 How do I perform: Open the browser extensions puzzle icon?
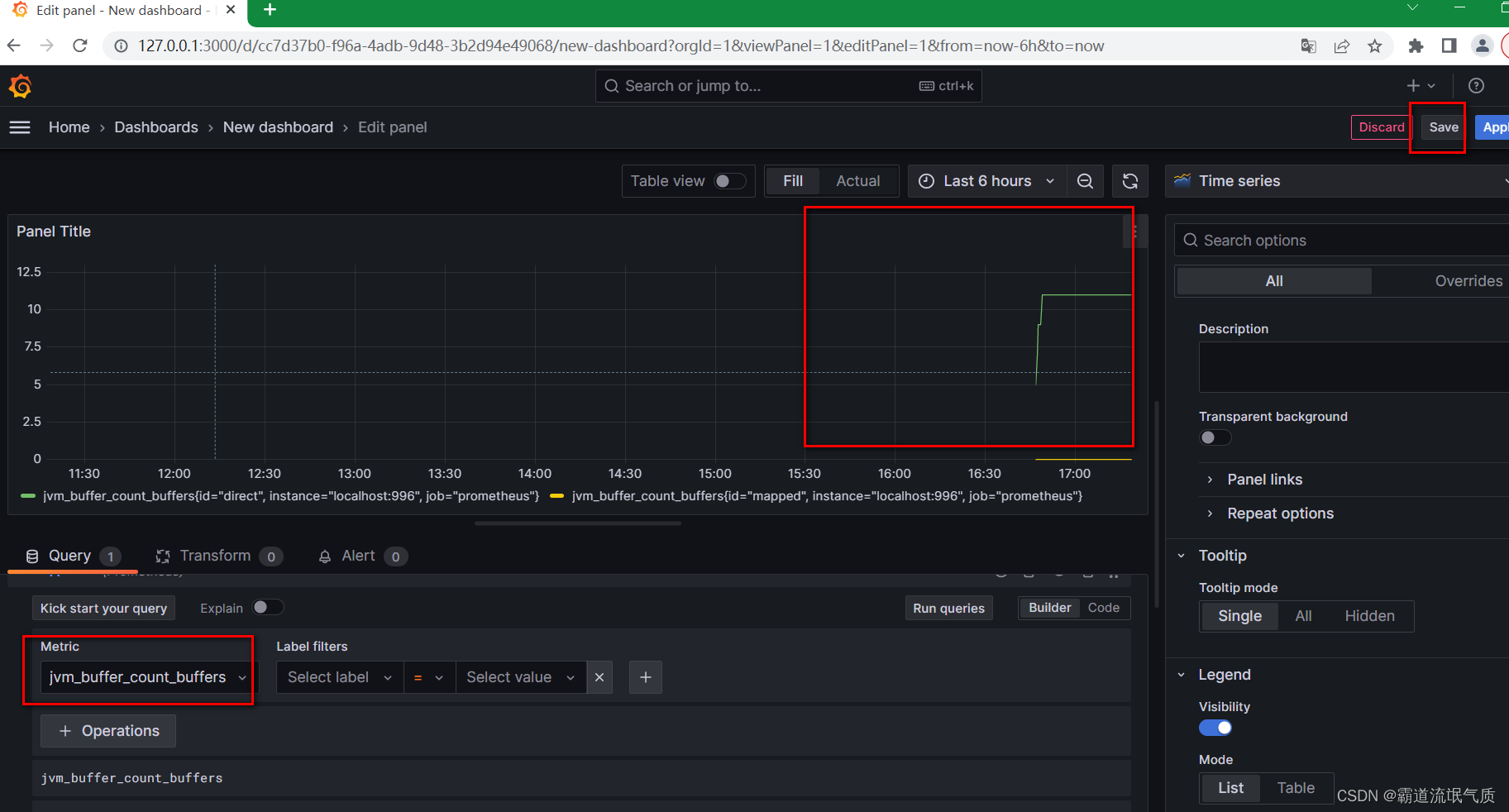coord(1416,45)
